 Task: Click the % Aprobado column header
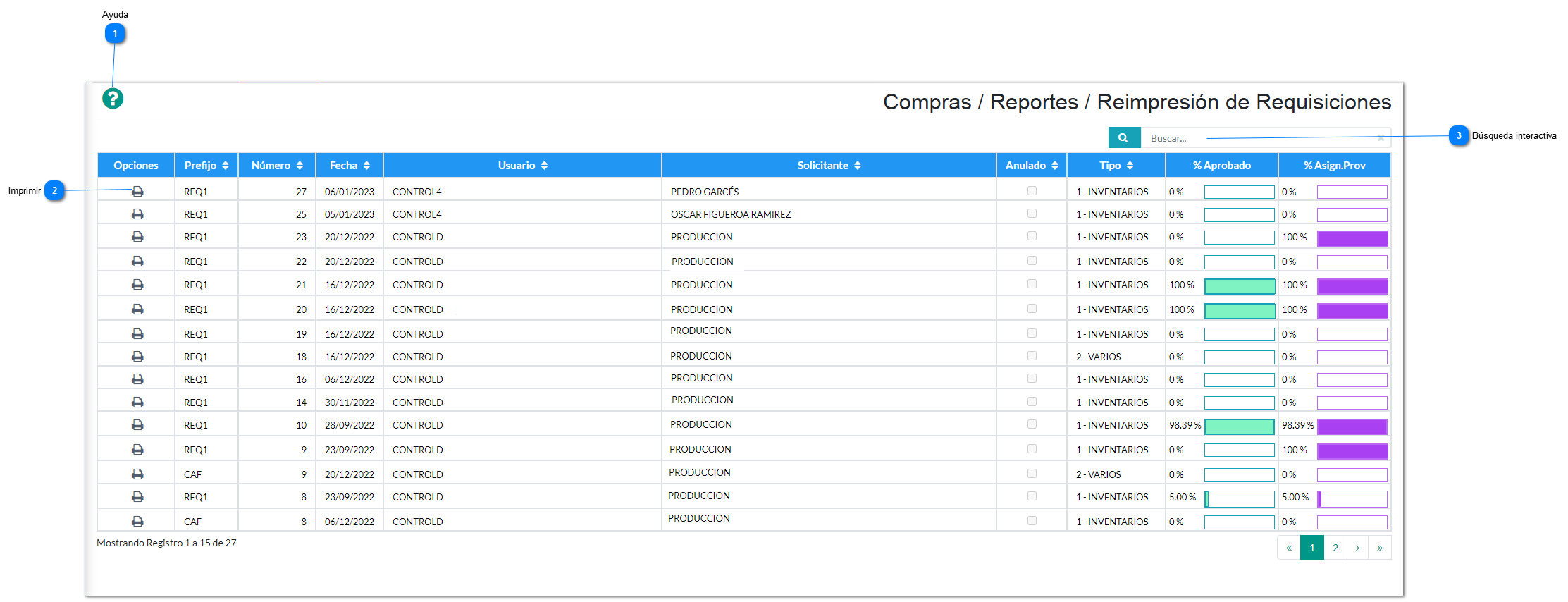coord(1222,166)
